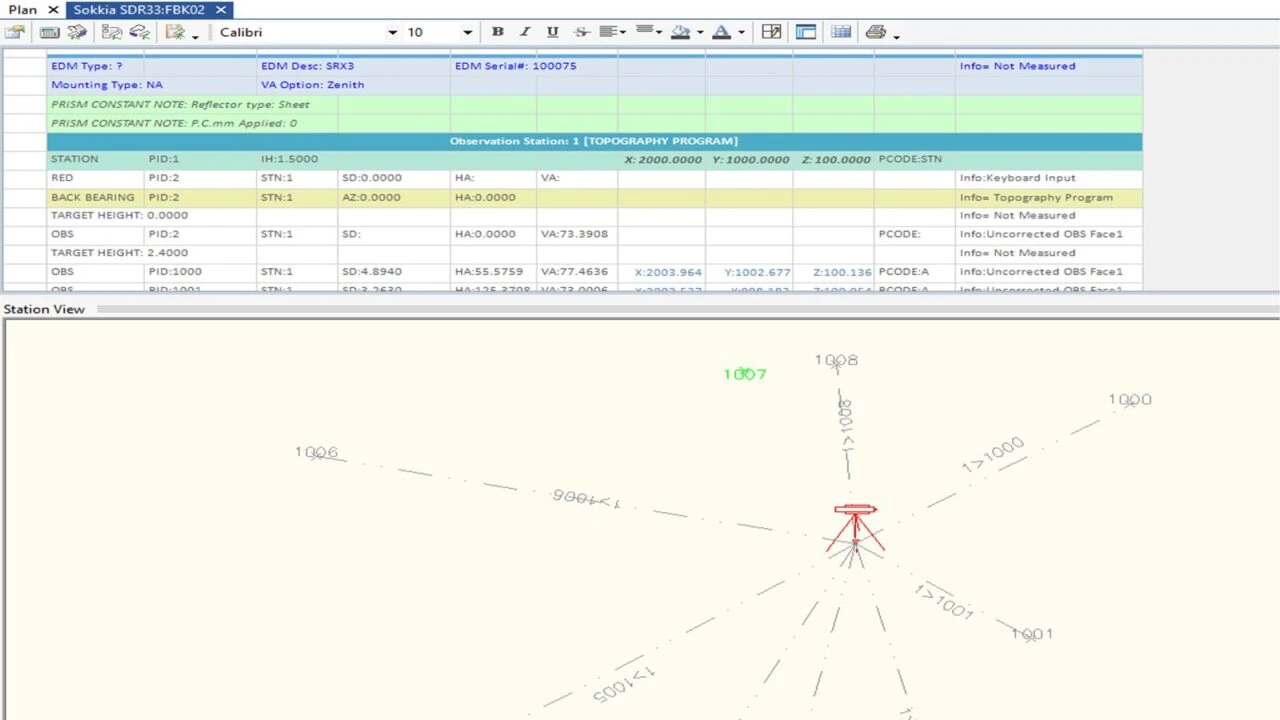Click the Reflector type: Sheet note row
1280x720 pixels.
pos(594,104)
